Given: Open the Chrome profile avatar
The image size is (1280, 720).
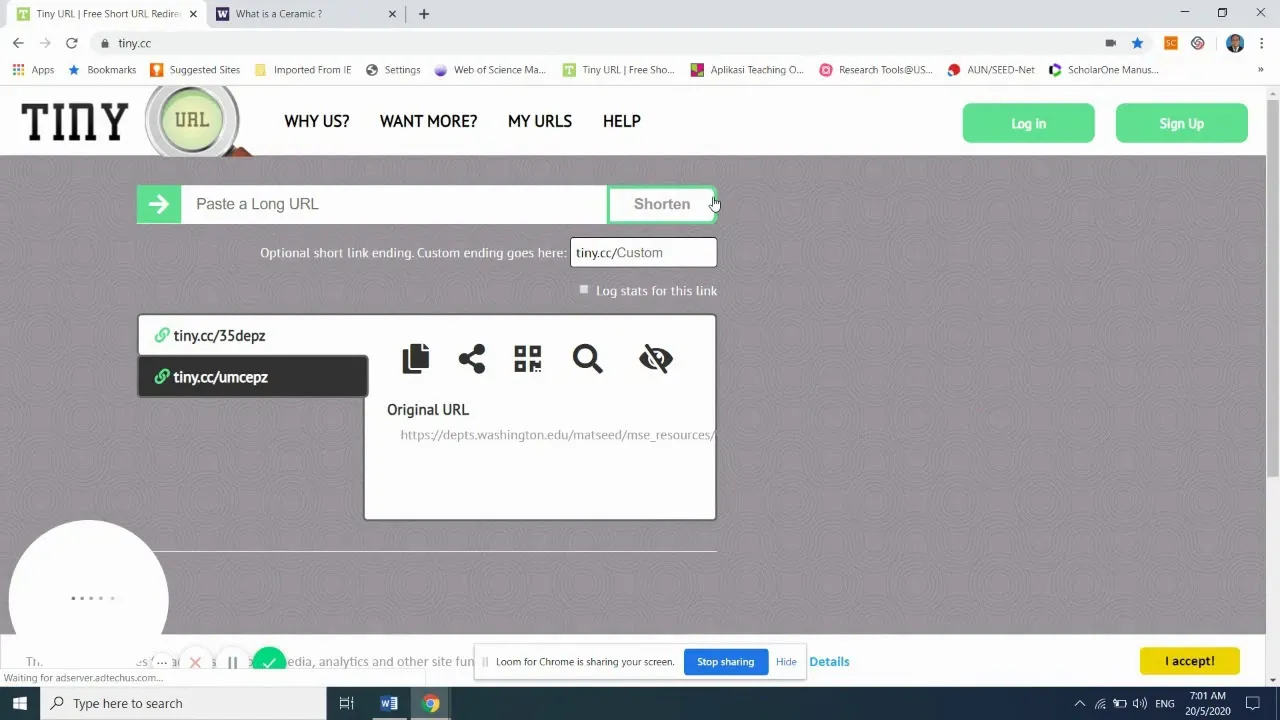Looking at the screenshot, I should tap(1235, 43).
